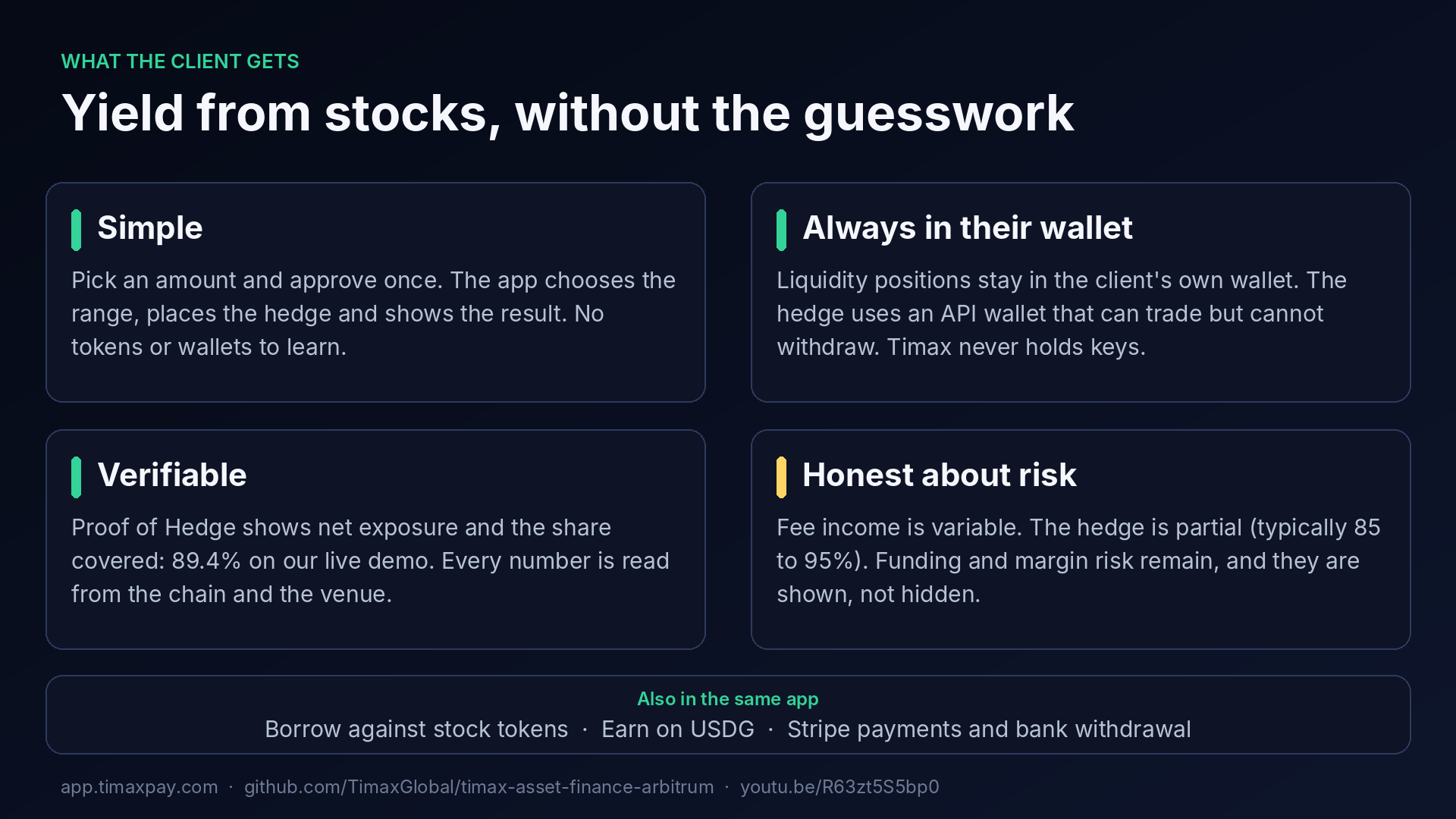Click the WHAT THE CLIENT GETS label
1456x819 pixels.
tap(180, 61)
